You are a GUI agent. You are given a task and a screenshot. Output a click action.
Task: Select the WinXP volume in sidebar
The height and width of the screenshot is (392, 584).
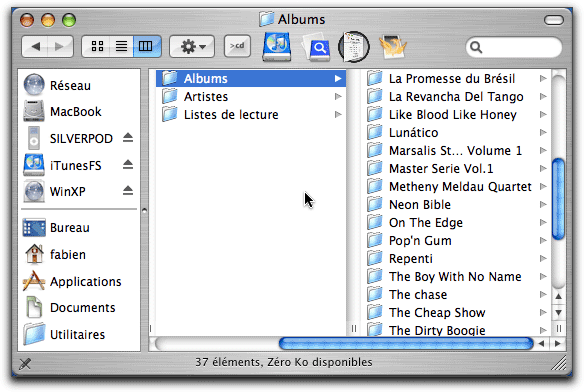pyautogui.click(x=55, y=192)
